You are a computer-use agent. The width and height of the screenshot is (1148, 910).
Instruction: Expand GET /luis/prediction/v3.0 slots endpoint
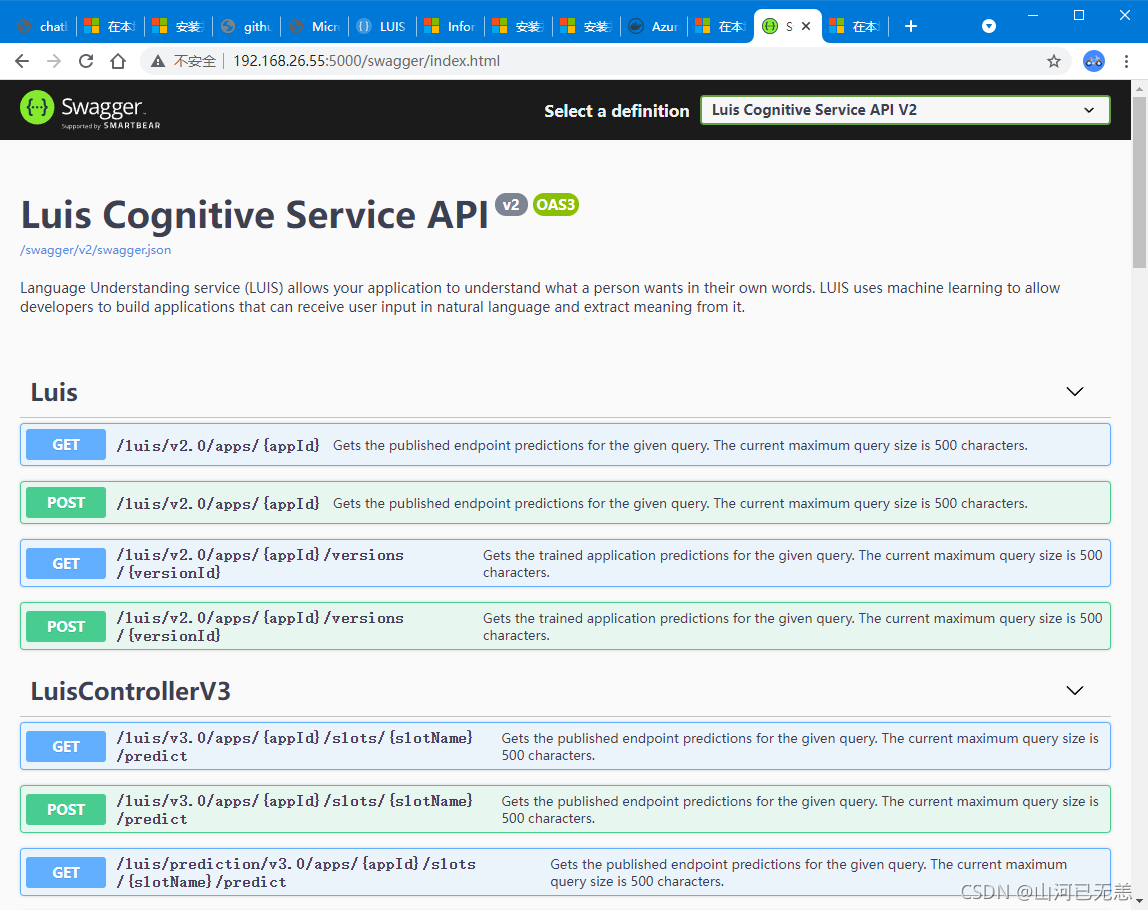coord(565,872)
